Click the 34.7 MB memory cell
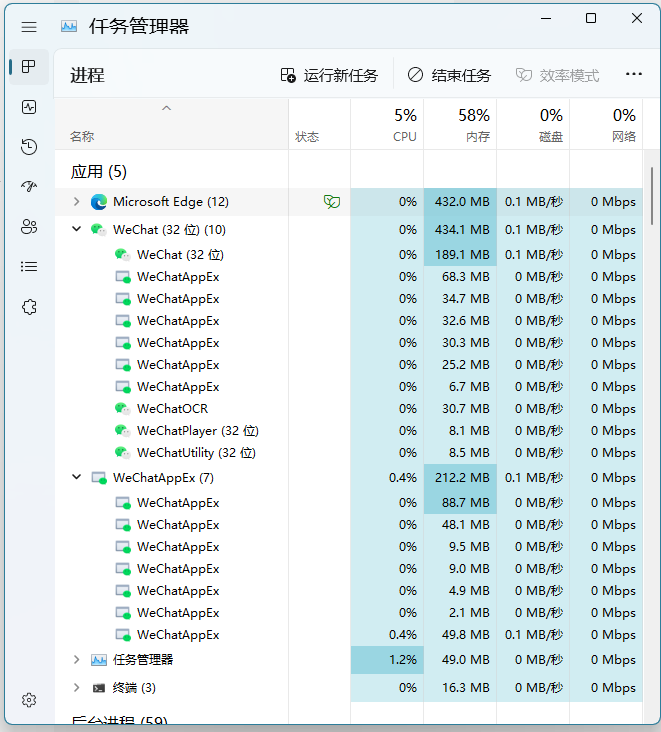 tap(460, 299)
